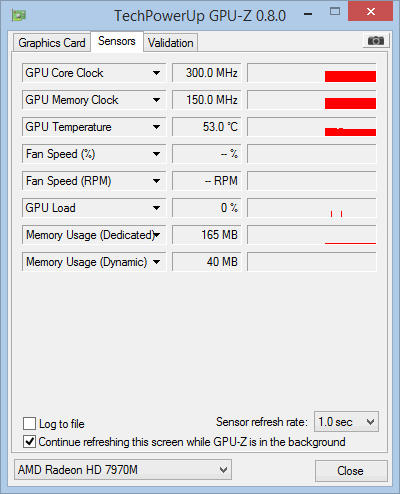Click the GPU Temperature red history graph
Viewport: 400px width, 494px height.
point(312,127)
